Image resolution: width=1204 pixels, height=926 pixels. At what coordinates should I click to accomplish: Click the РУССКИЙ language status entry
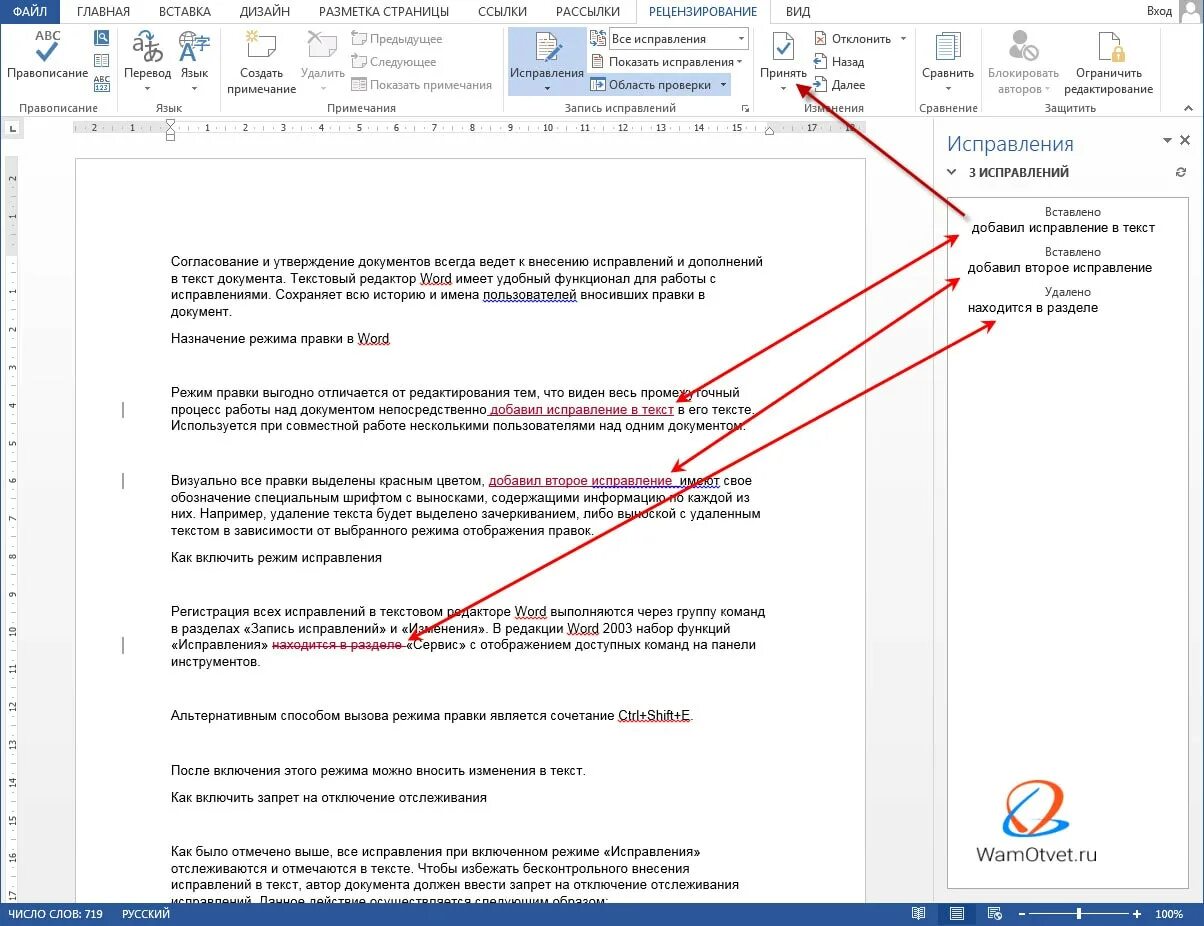tap(145, 915)
